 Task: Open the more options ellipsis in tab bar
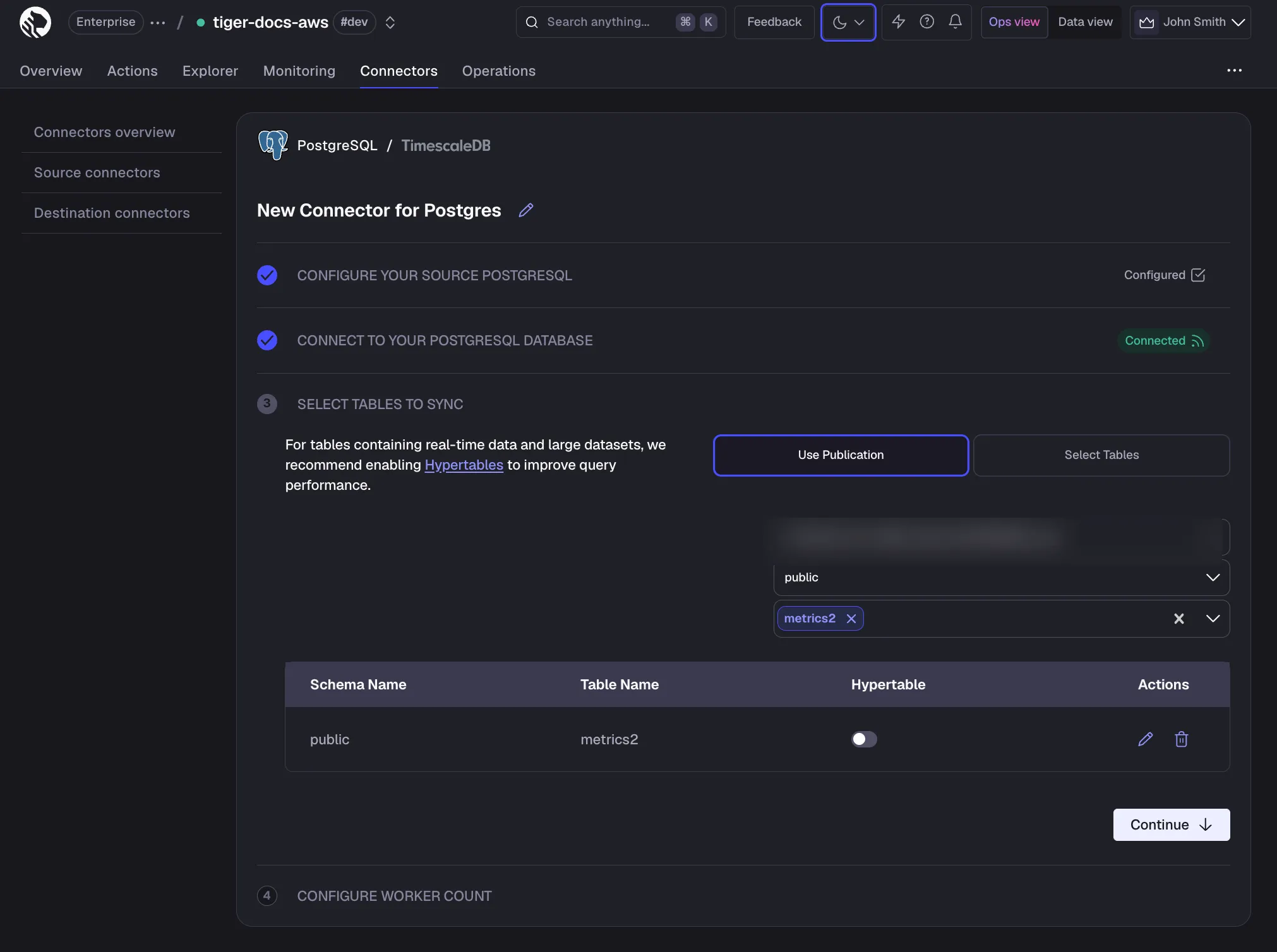1234,71
